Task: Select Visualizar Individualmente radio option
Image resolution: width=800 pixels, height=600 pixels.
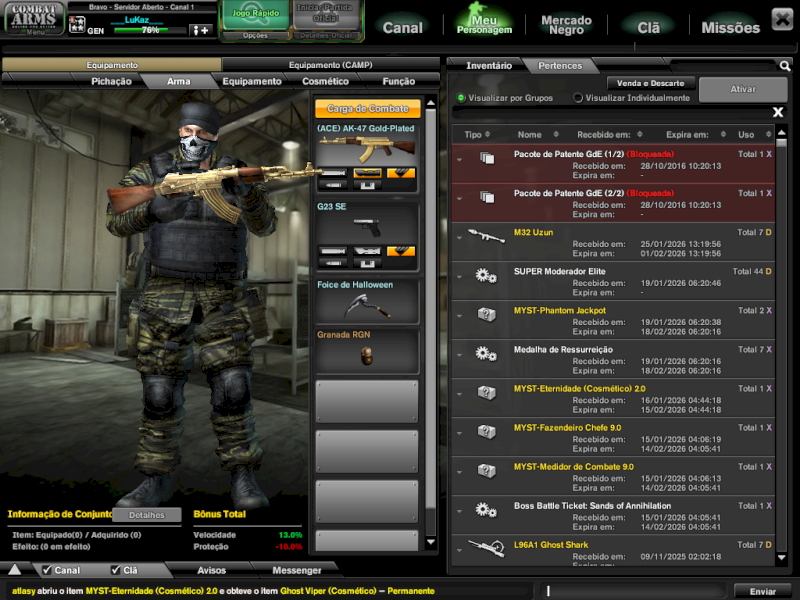Action: 578,98
